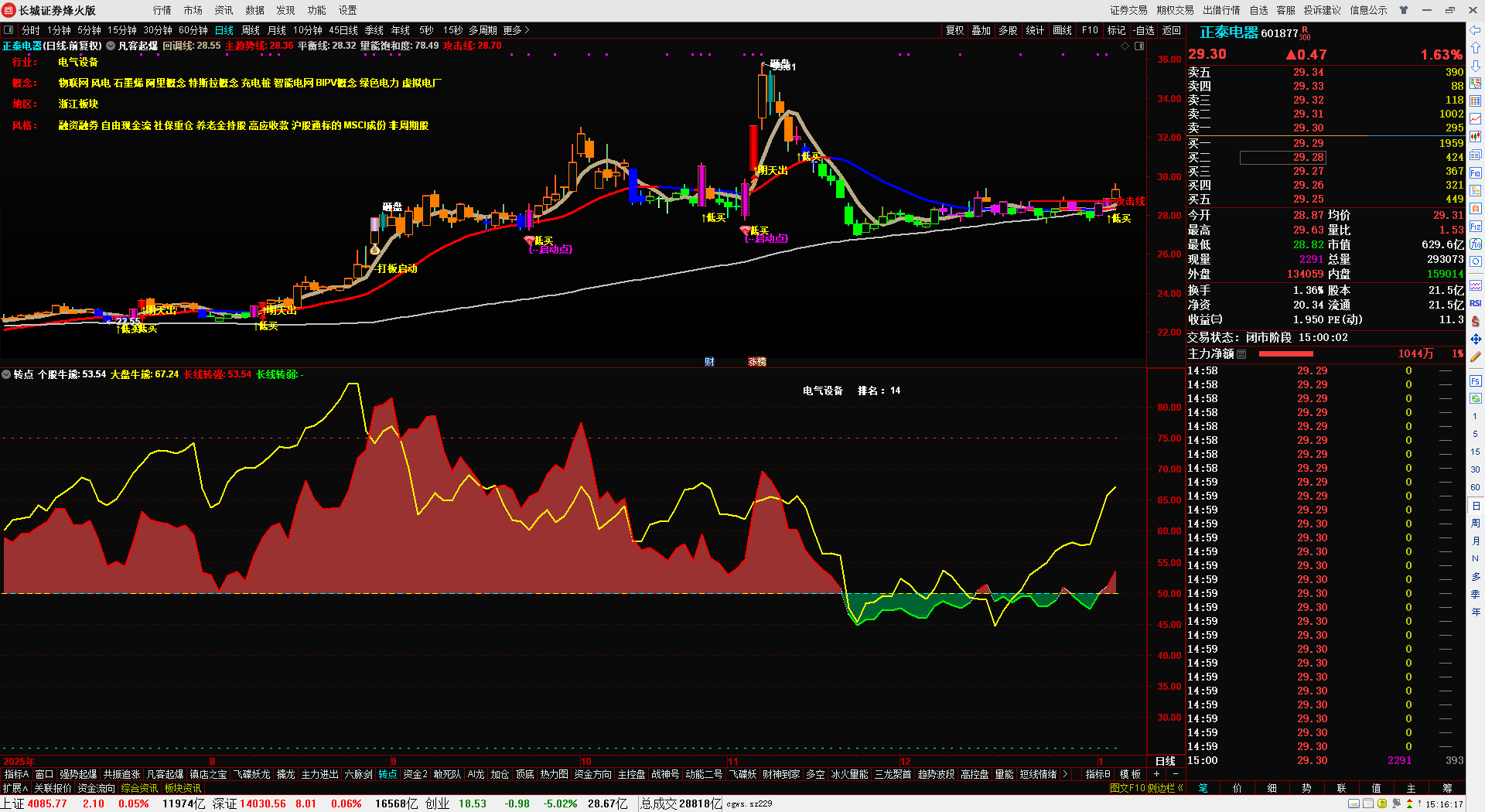Click the + zoom button near 日线
The width and height of the screenshot is (1485, 812).
[x=1157, y=774]
